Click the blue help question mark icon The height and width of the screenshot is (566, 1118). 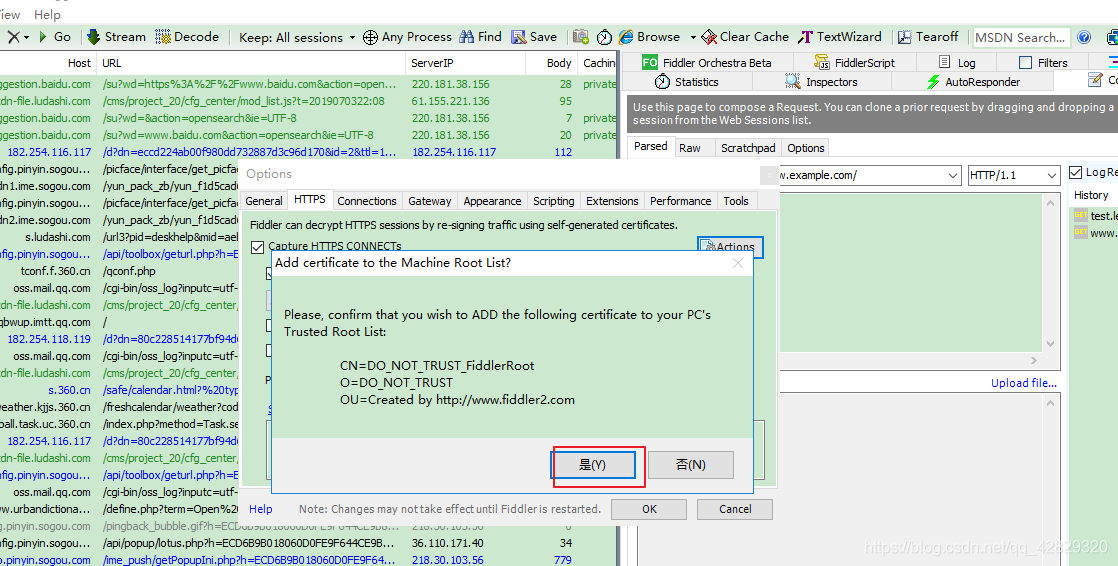[x=1084, y=37]
